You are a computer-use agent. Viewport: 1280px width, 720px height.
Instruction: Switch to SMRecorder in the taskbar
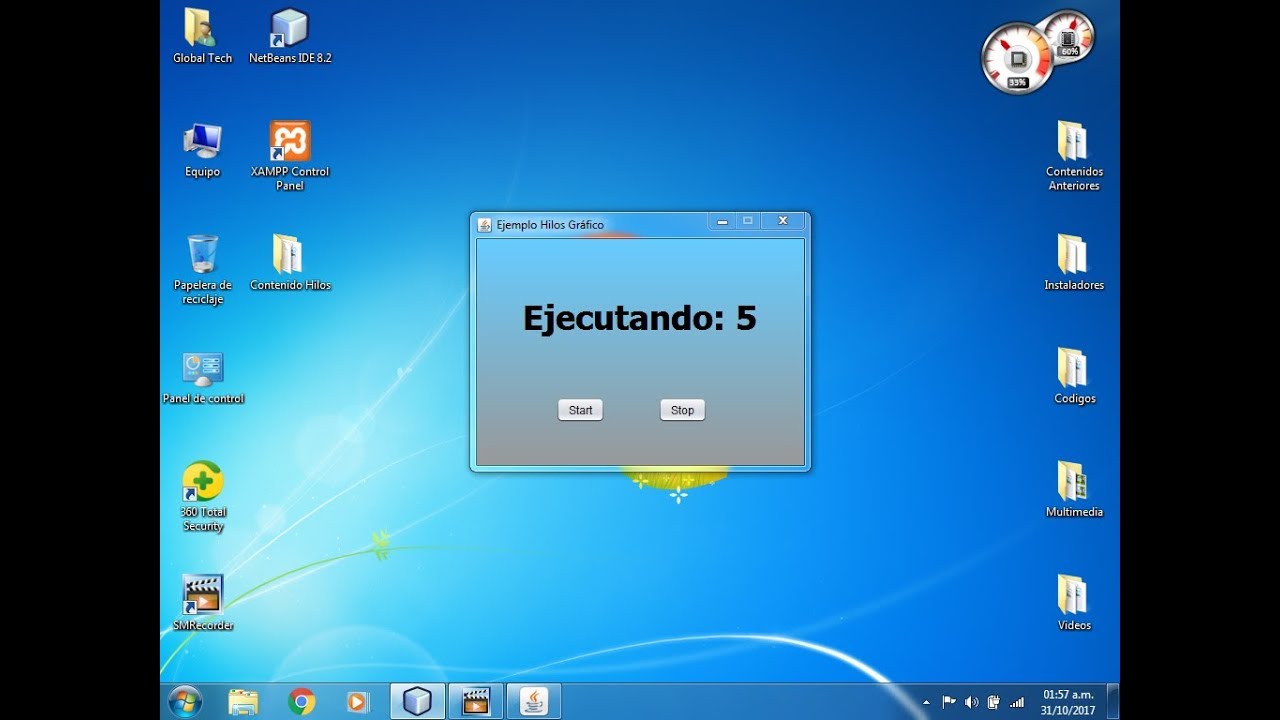[475, 702]
